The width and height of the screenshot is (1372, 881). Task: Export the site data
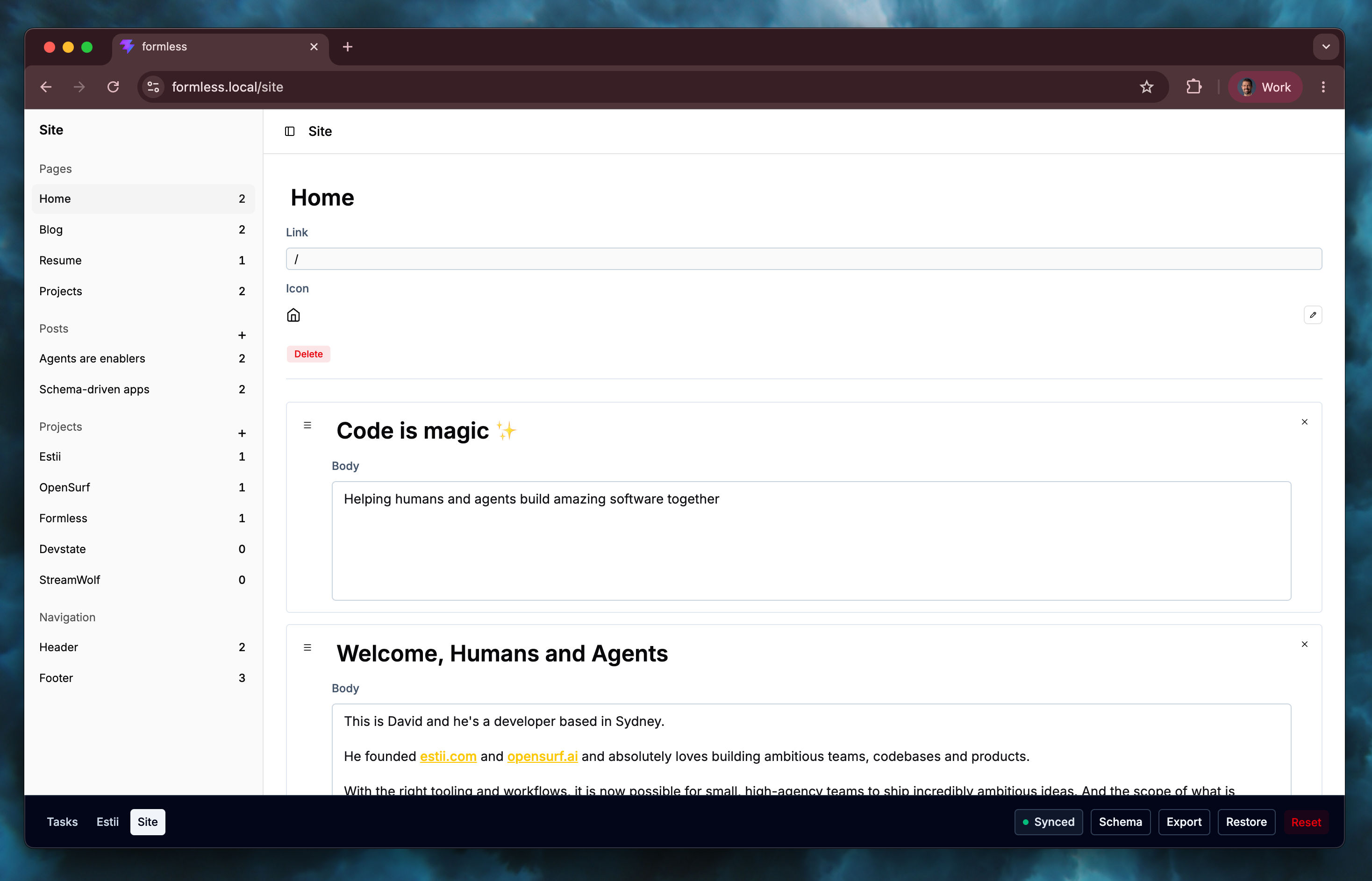tap(1184, 822)
